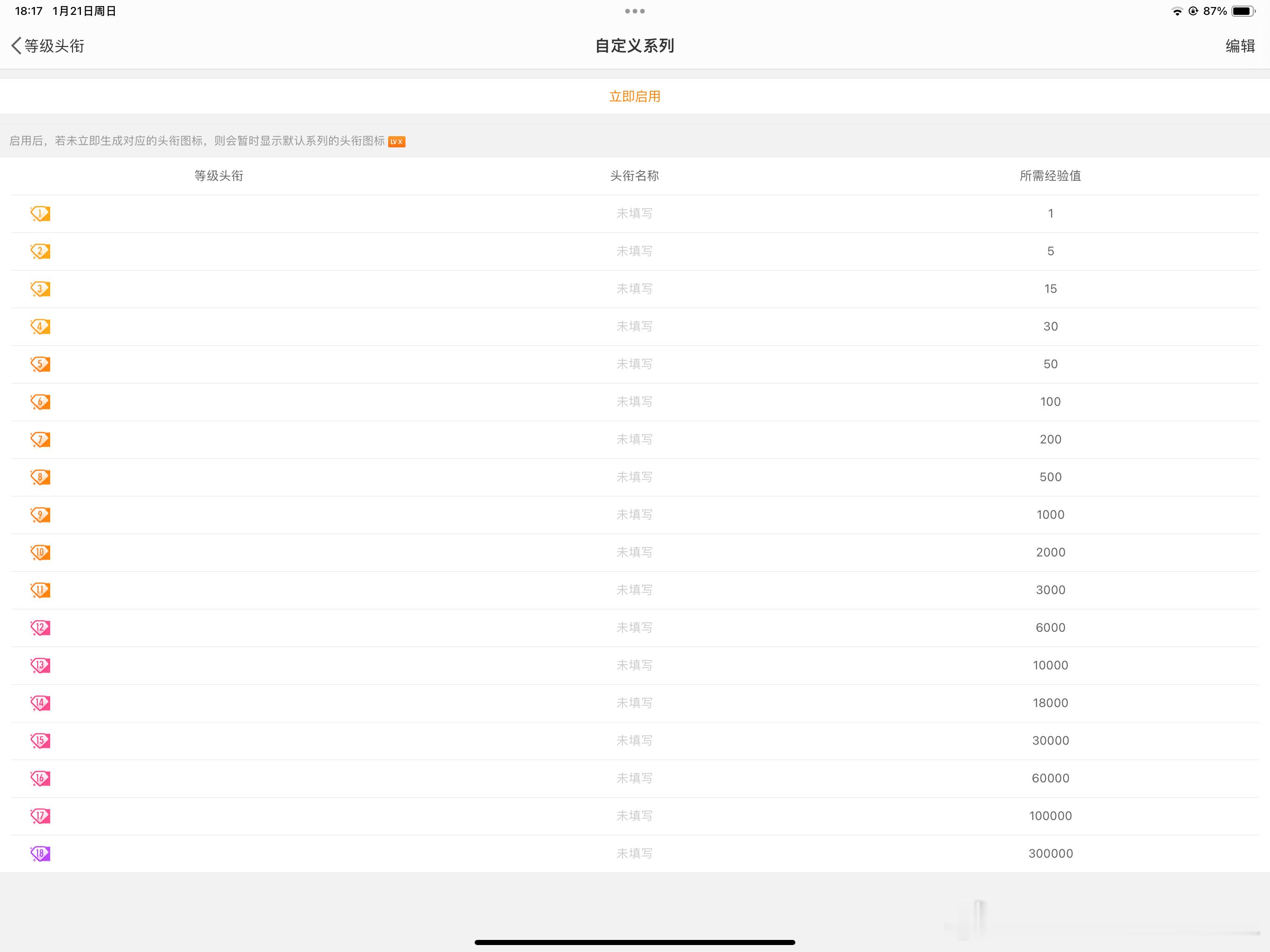Viewport: 1270px width, 952px height.
Task: Select experience value 18000
Action: coord(1050,703)
